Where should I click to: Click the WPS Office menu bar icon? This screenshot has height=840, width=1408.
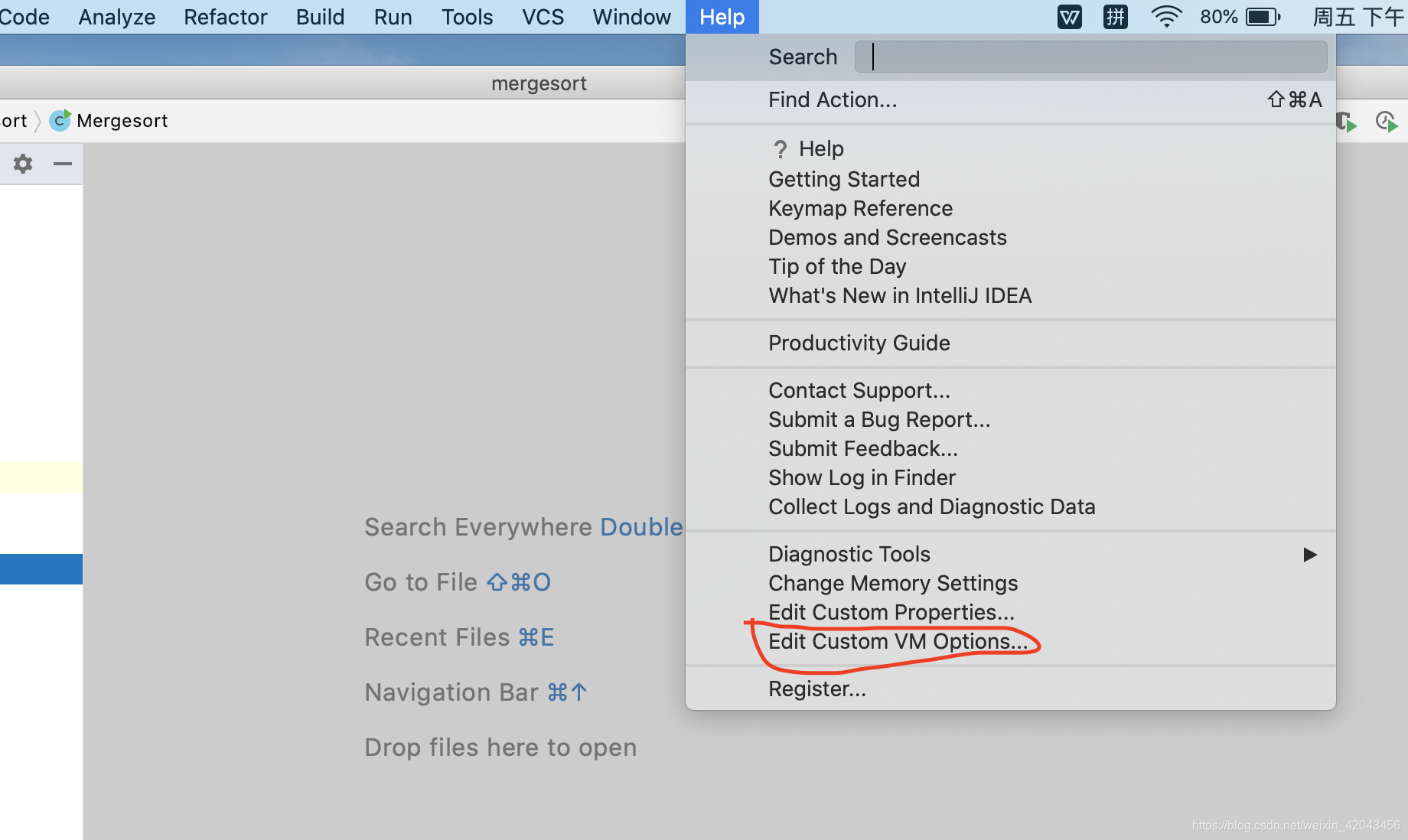point(1069,16)
